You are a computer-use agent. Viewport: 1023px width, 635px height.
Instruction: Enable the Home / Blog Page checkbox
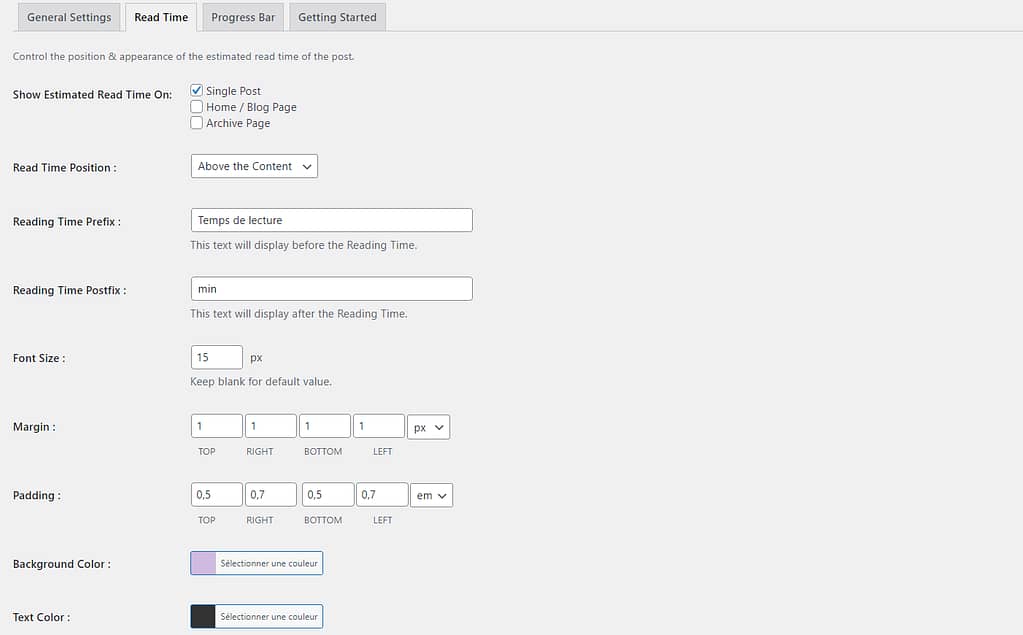[197, 107]
